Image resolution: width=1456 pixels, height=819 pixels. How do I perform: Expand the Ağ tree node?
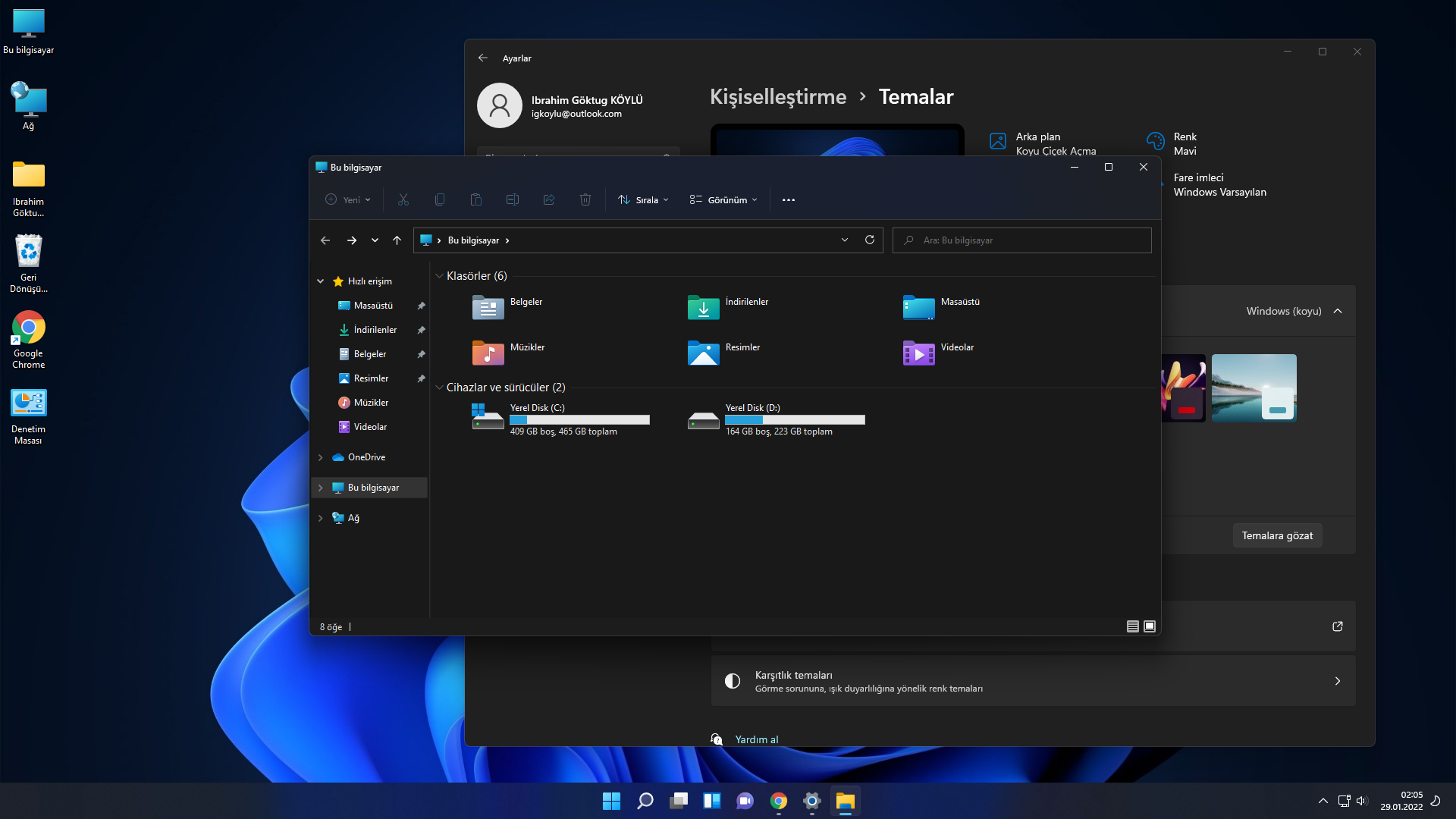(x=321, y=518)
